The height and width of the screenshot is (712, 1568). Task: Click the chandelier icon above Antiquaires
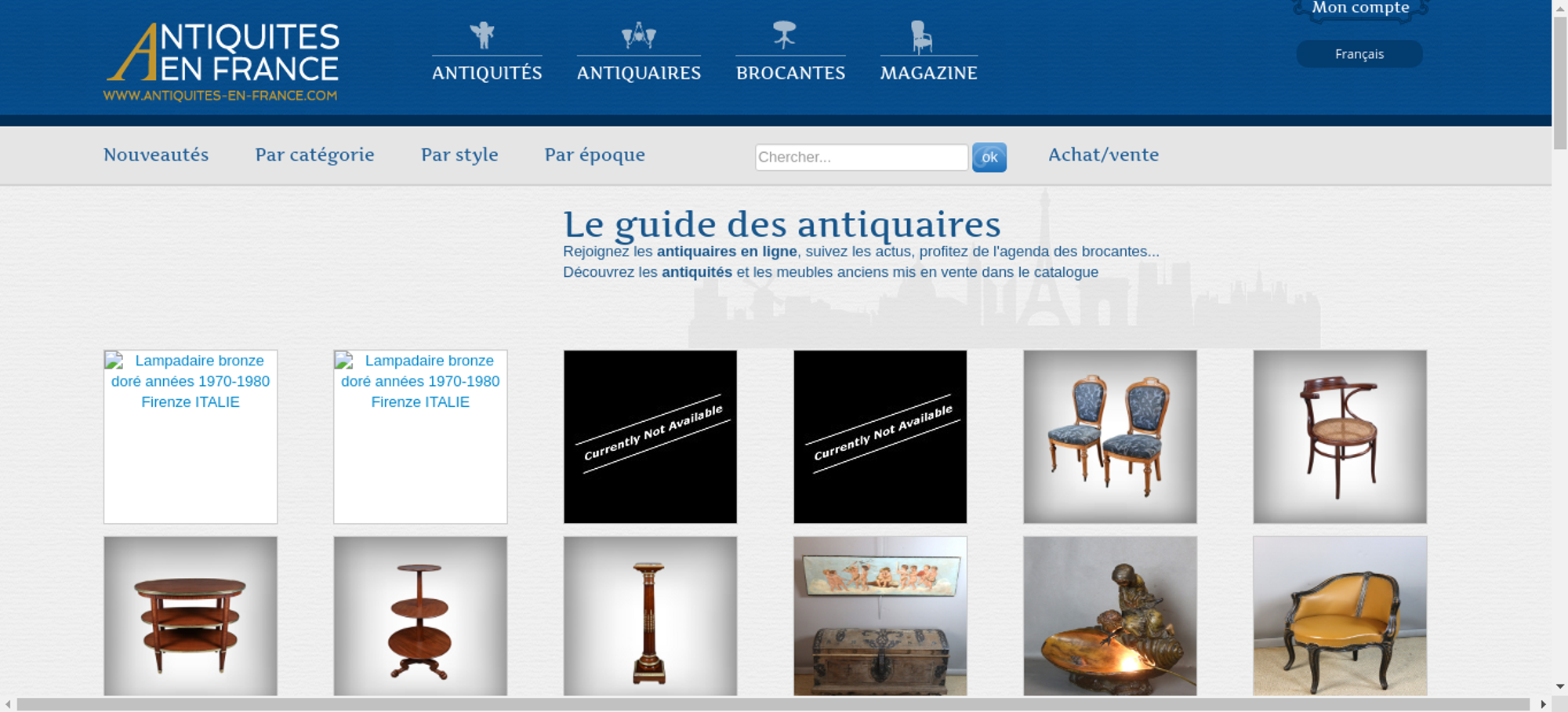pyautogui.click(x=639, y=35)
